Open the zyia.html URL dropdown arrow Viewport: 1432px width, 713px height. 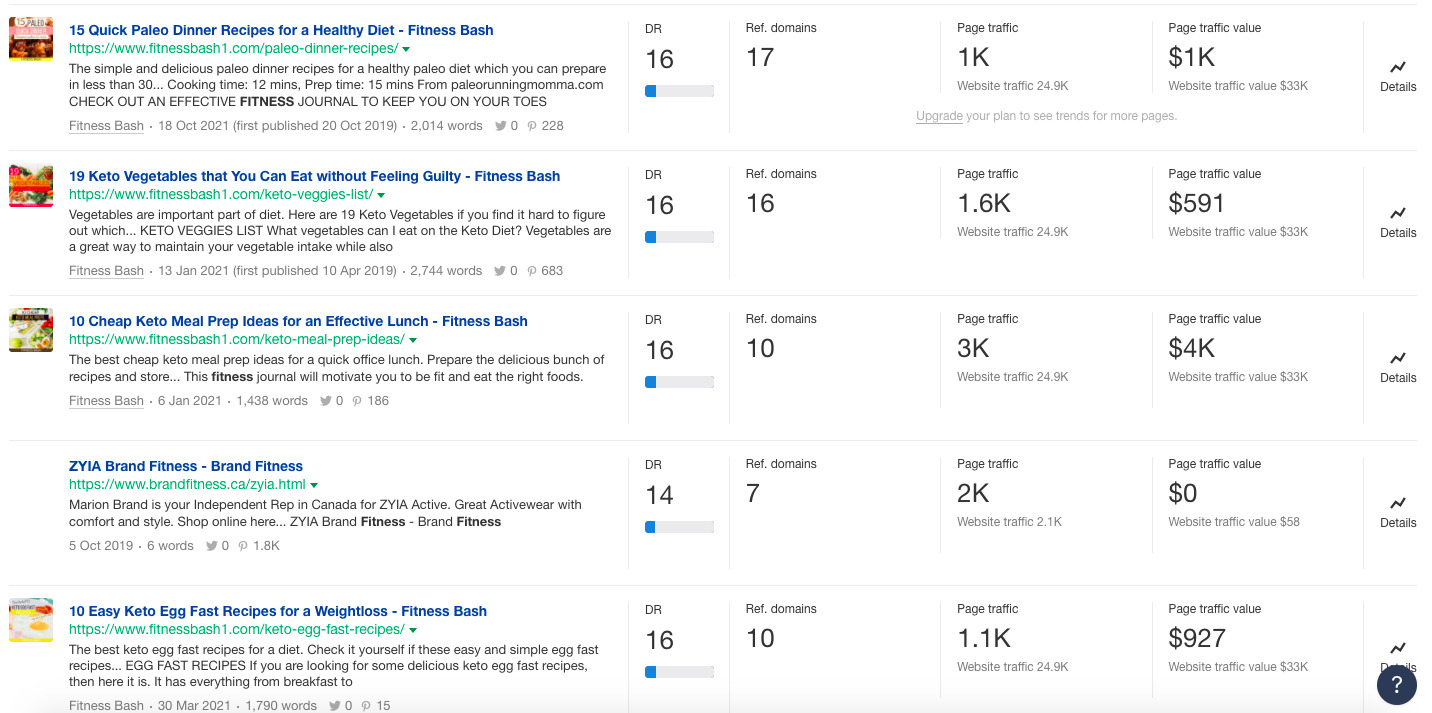pyautogui.click(x=314, y=483)
